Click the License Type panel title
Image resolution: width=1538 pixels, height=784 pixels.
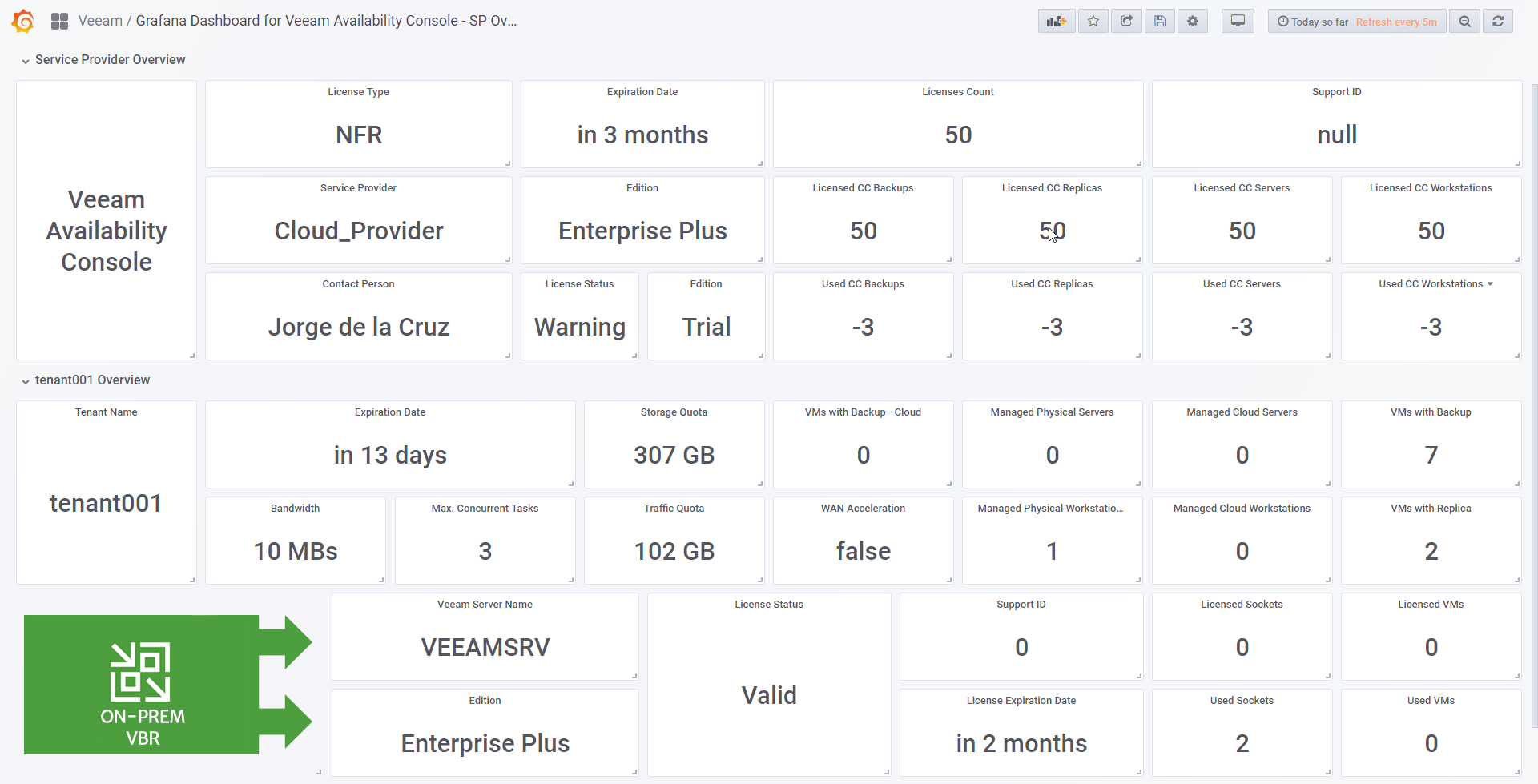(358, 92)
